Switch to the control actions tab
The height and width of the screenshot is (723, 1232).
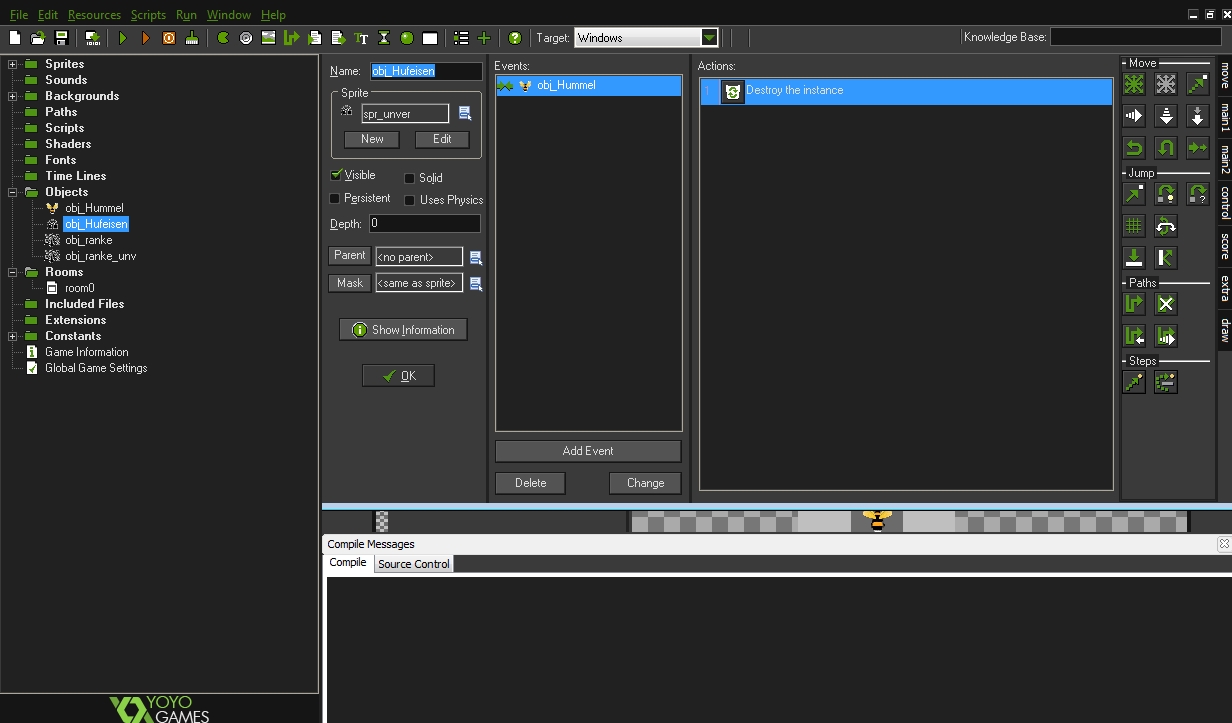pos(1223,202)
